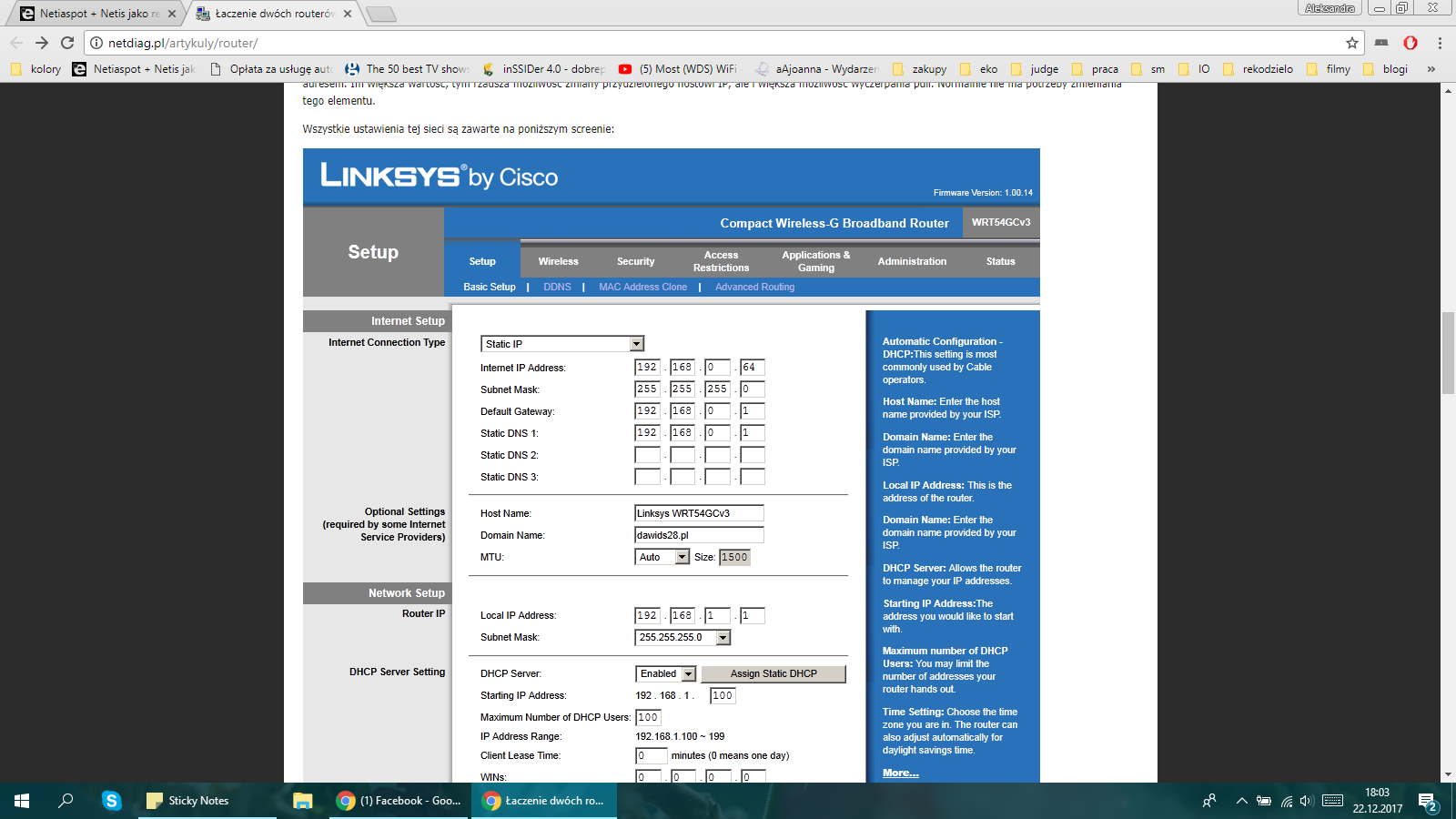The height and width of the screenshot is (819, 1456).
Task: Open the Chrome three-dot menu
Action: (1440, 43)
